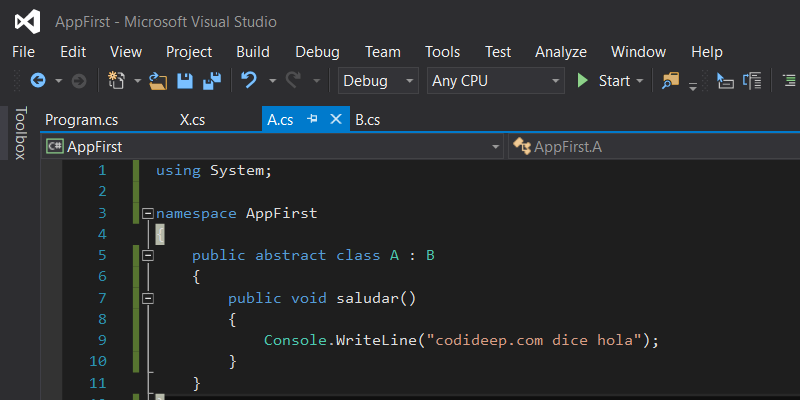The image size is (800, 400).
Task: Collapse the class A code block
Action: [x=148, y=255]
